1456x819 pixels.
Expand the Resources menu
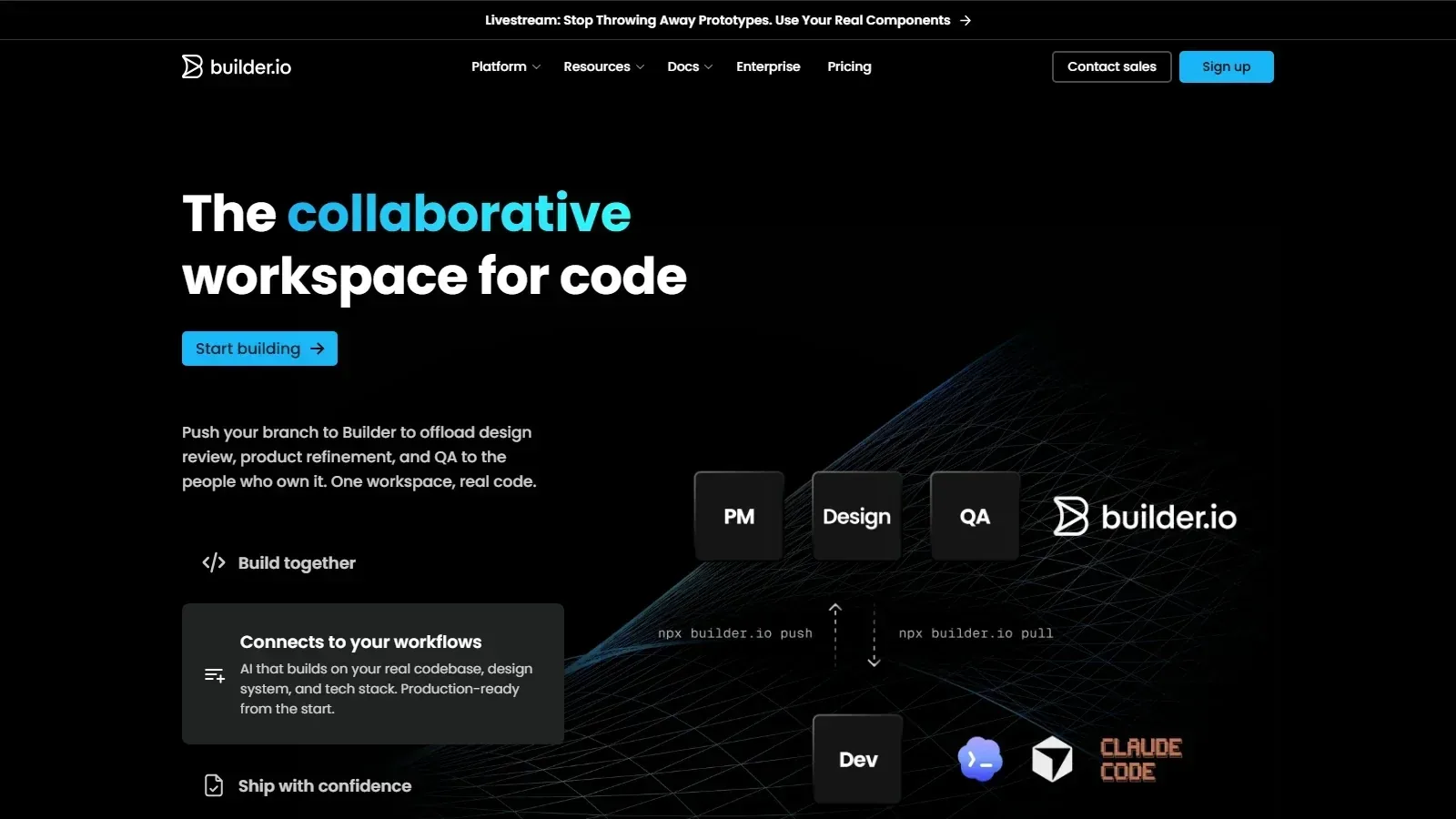604,66
